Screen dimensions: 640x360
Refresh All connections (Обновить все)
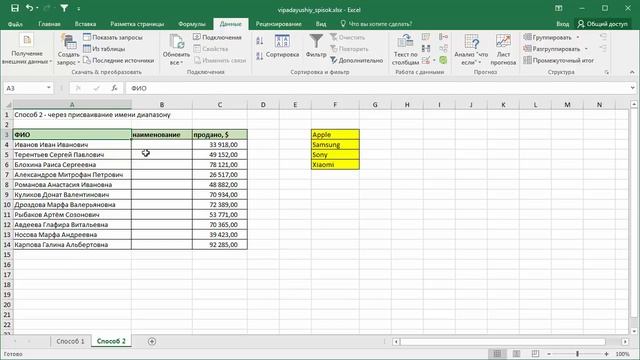point(176,50)
